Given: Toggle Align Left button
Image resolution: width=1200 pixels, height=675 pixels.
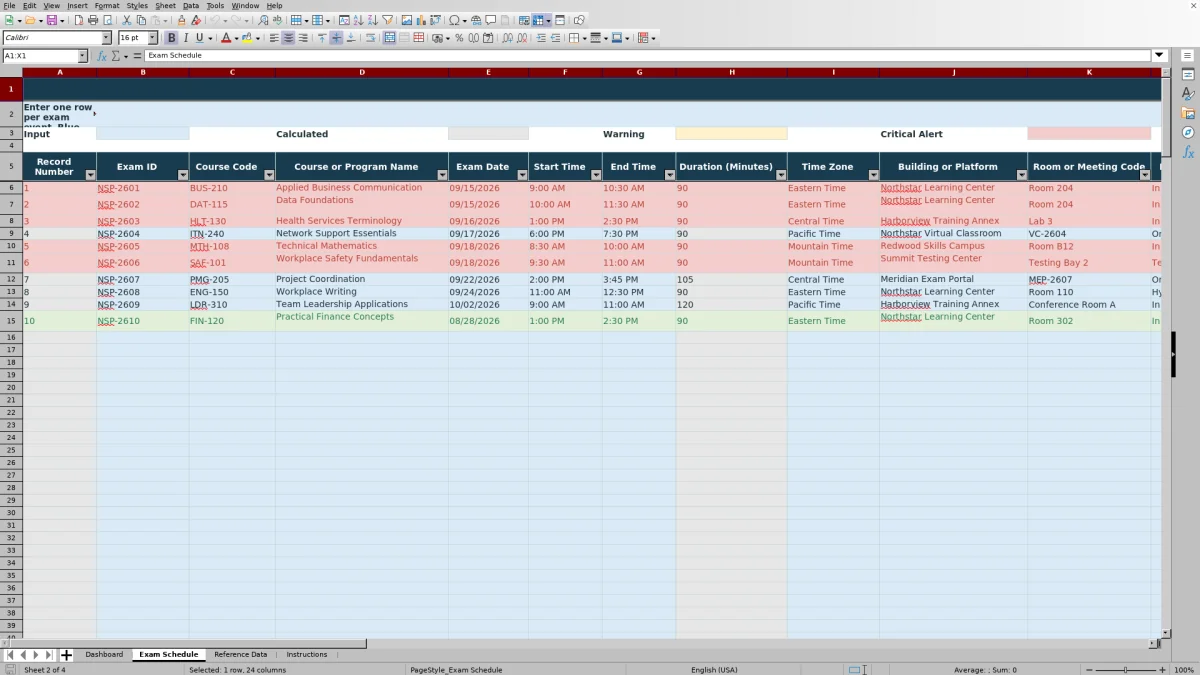Looking at the screenshot, I should pyautogui.click(x=274, y=38).
